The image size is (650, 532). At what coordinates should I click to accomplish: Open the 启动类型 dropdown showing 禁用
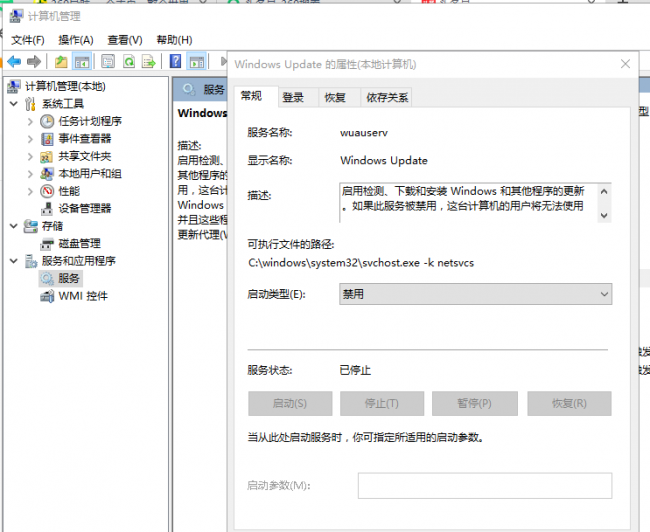[x=475, y=294]
